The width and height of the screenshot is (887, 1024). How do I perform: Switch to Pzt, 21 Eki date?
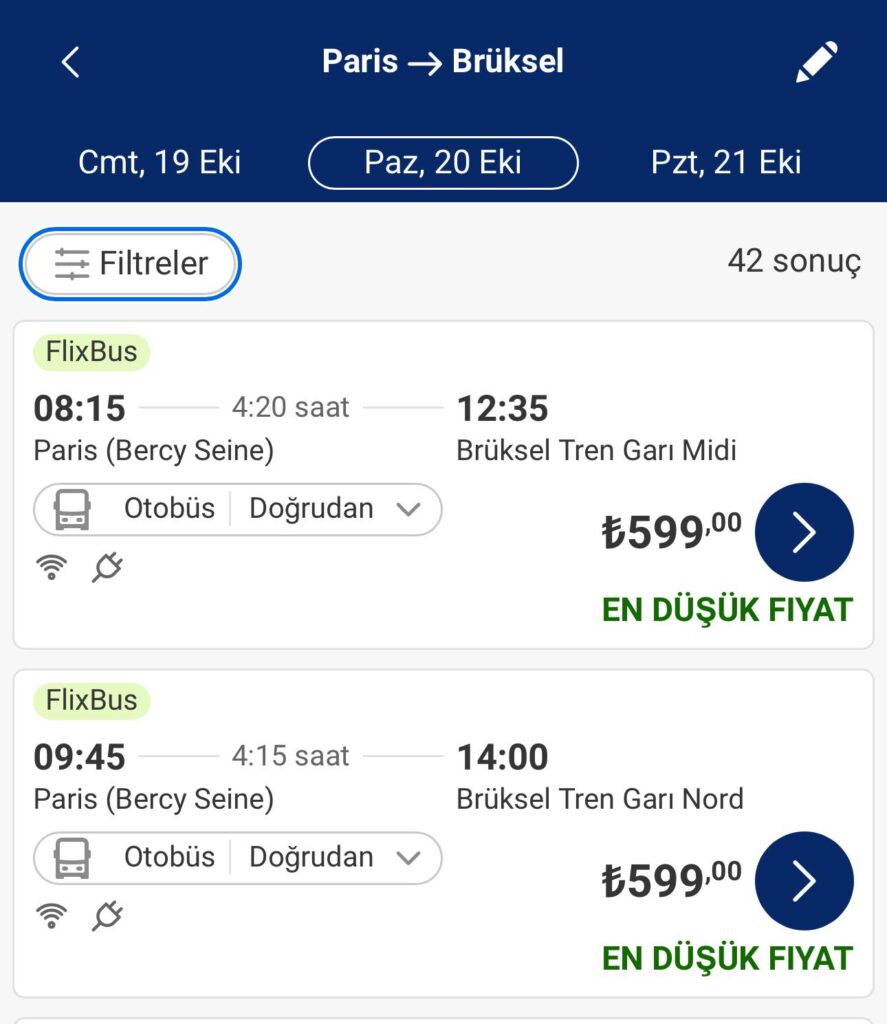click(x=726, y=162)
